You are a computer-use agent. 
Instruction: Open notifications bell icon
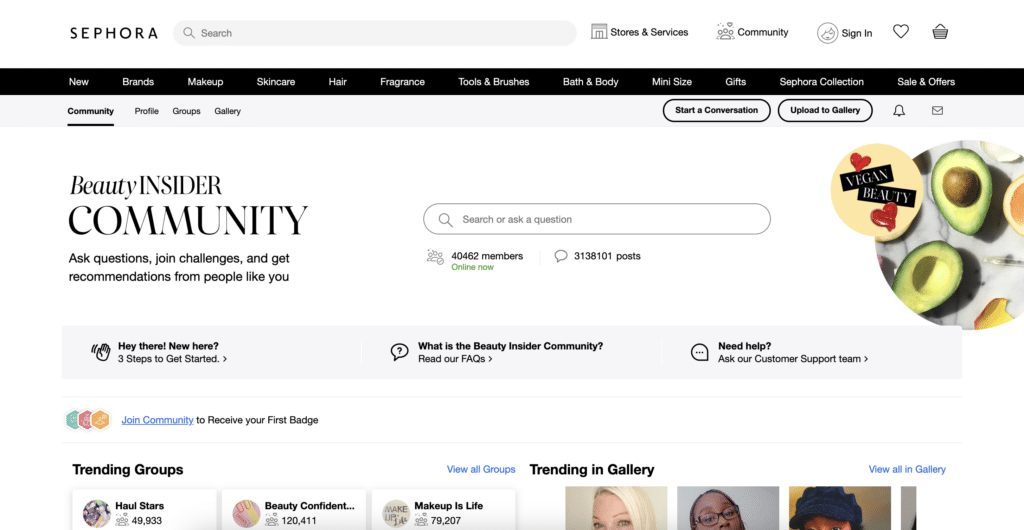899,110
